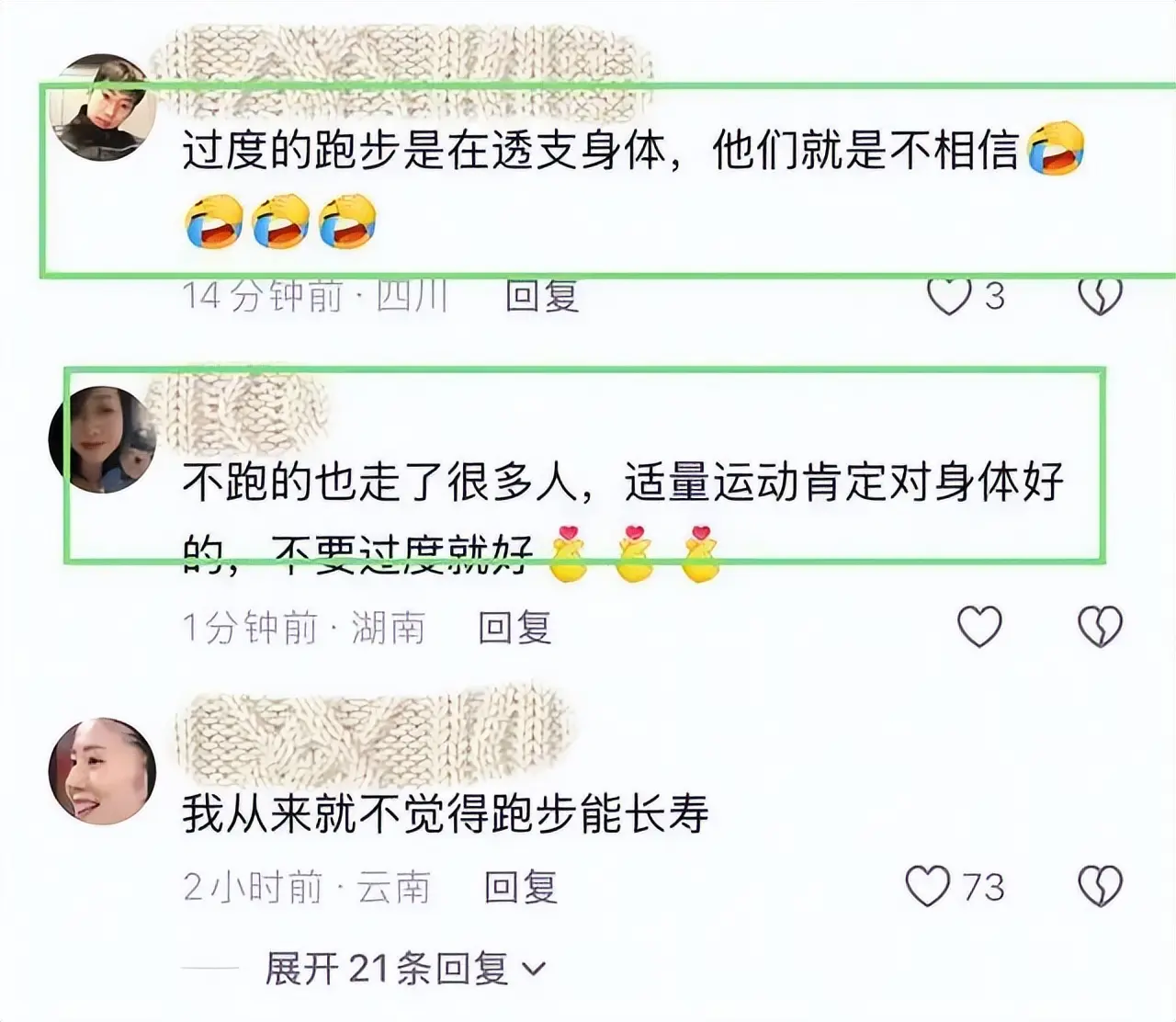The width and height of the screenshot is (1176, 1022).
Task: Open the blurred username of first commenter
Action: tap(401, 59)
